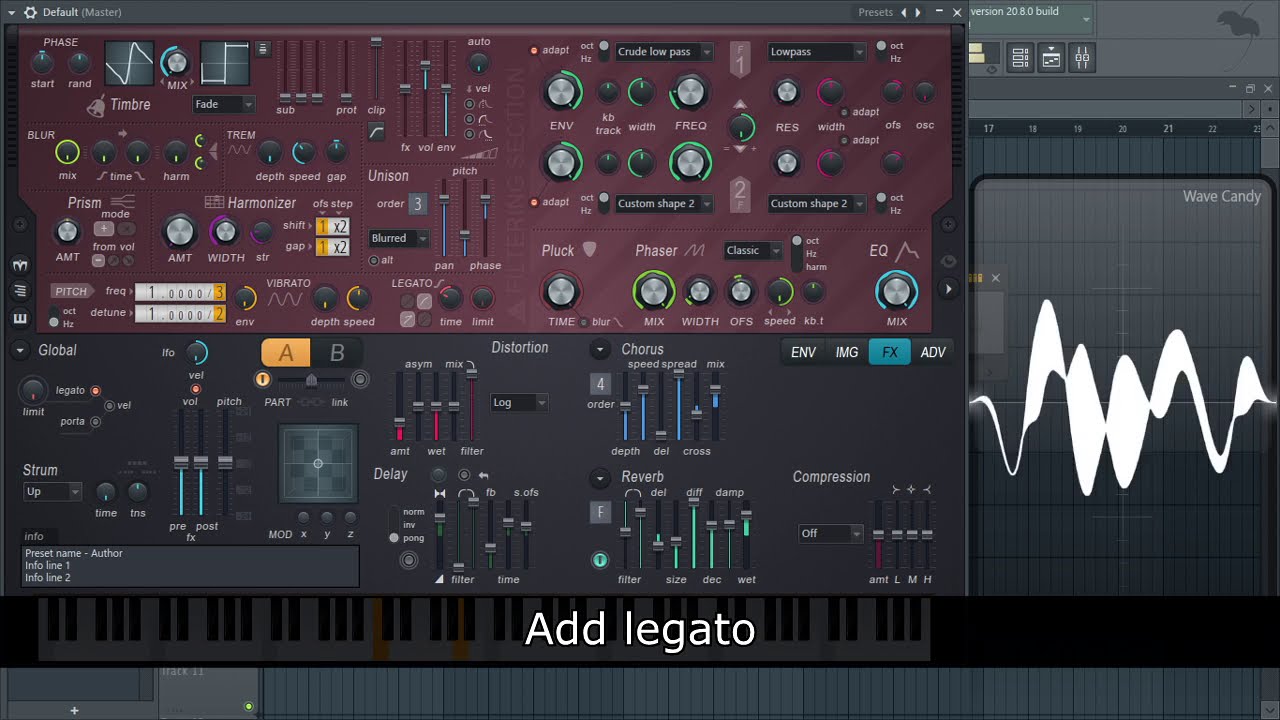
Task: Click the Reverb F button
Action: [x=601, y=512]
